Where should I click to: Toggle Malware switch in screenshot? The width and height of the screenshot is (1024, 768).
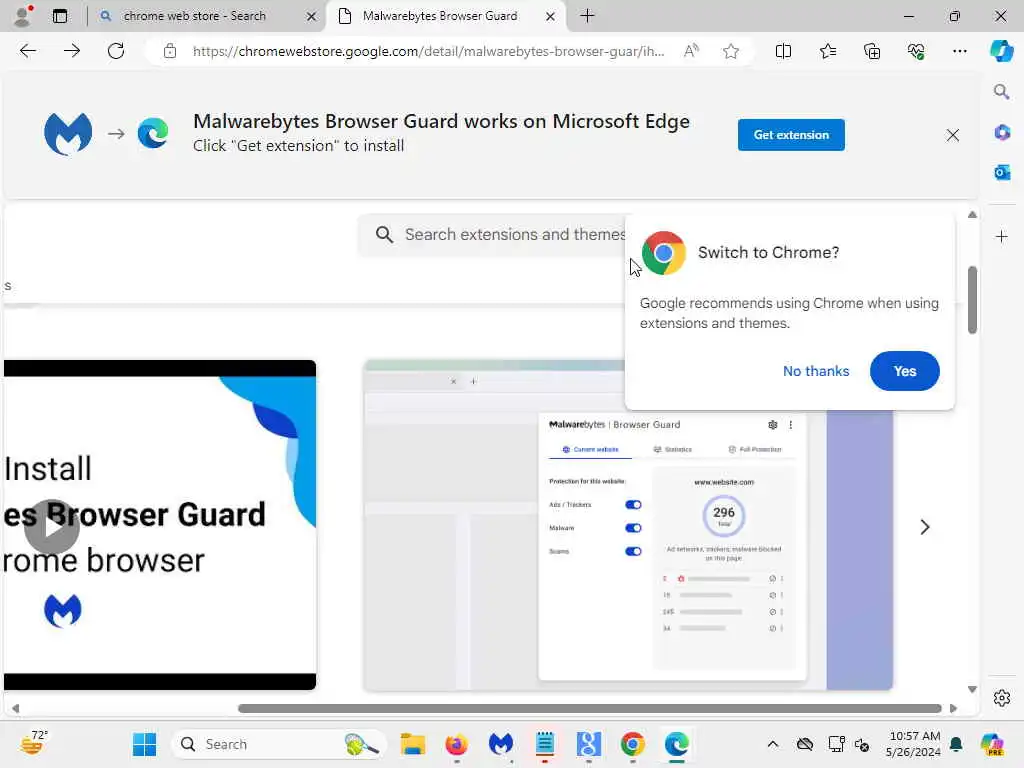(x=633, y=528)
